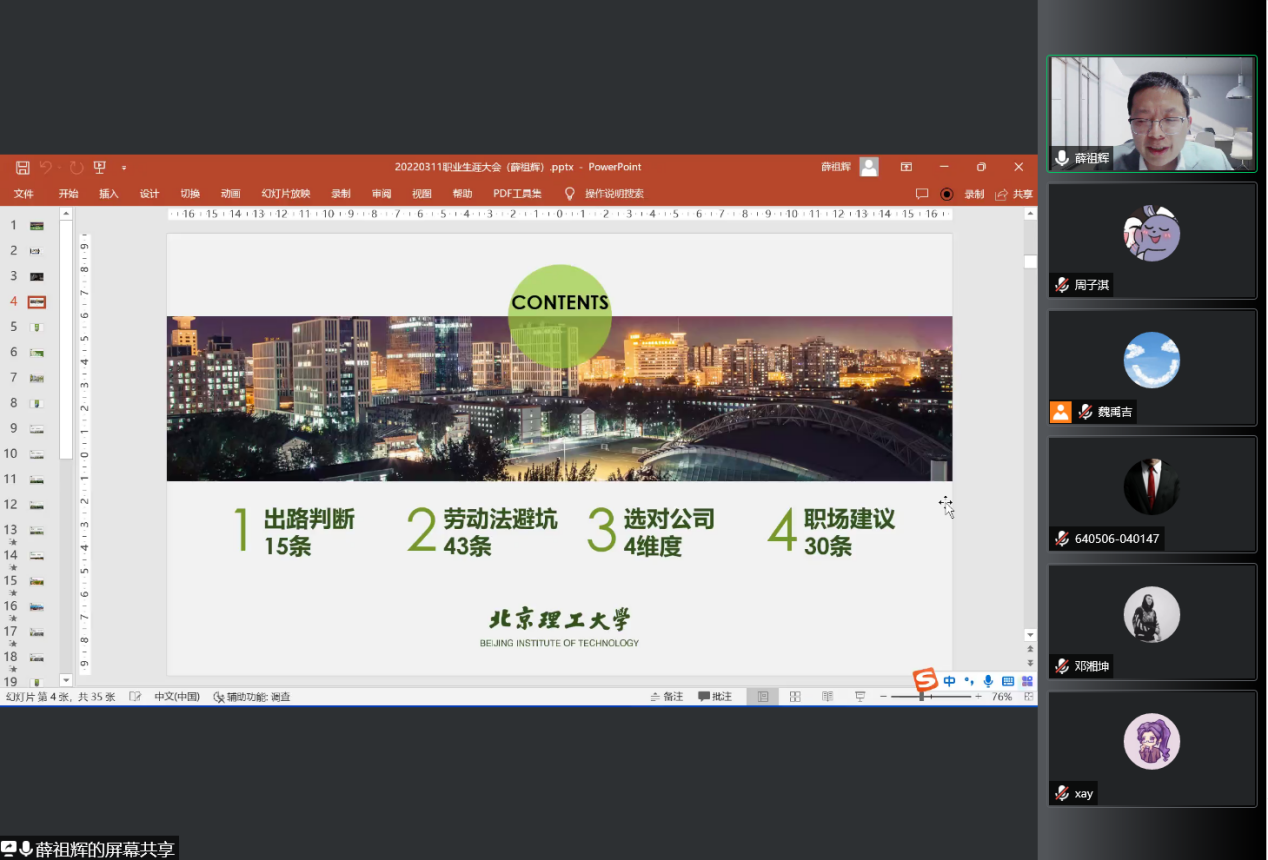Expand the Customize Quick Access Toolbar dropdown

coord(124,167)
